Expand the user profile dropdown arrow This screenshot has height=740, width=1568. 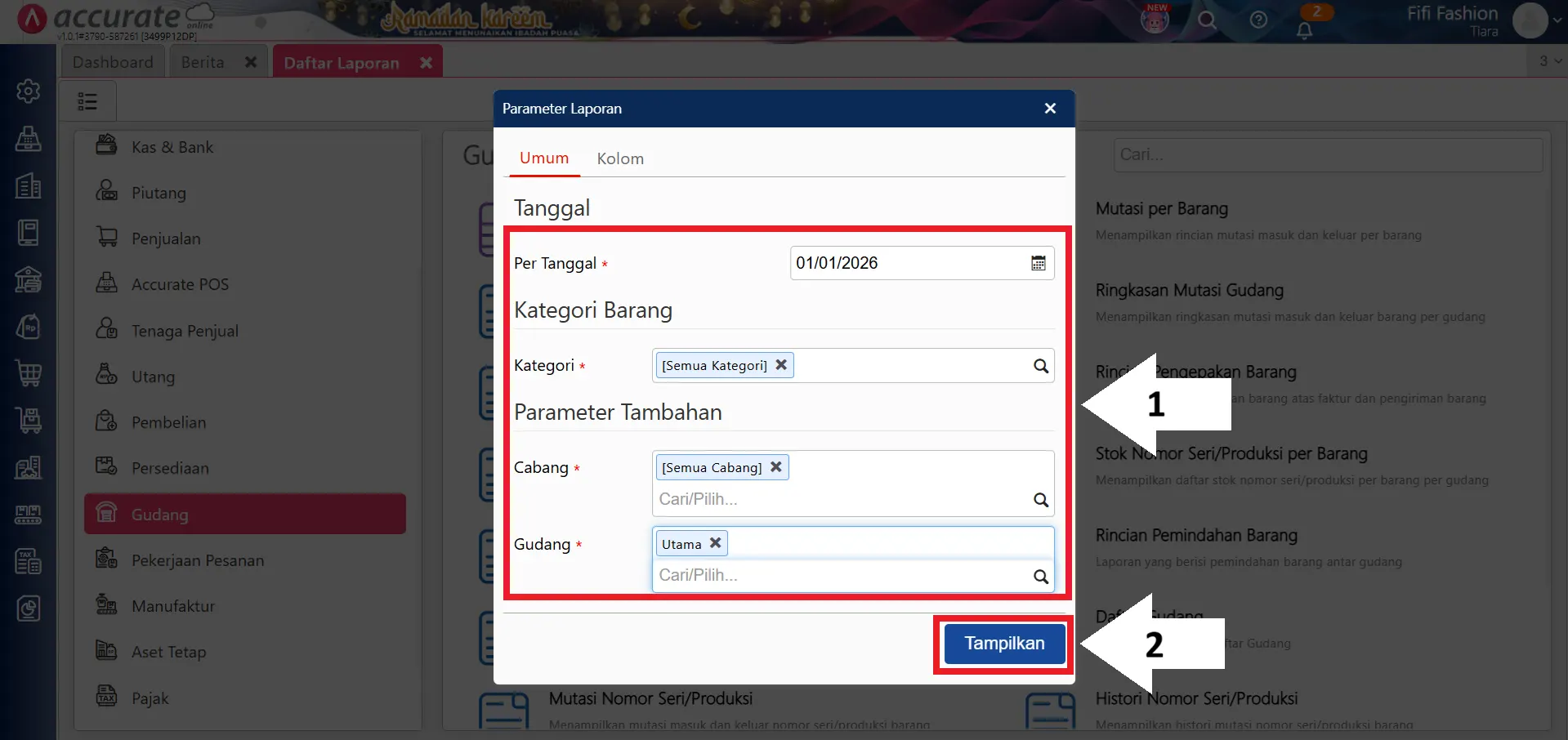(1557, 20)
